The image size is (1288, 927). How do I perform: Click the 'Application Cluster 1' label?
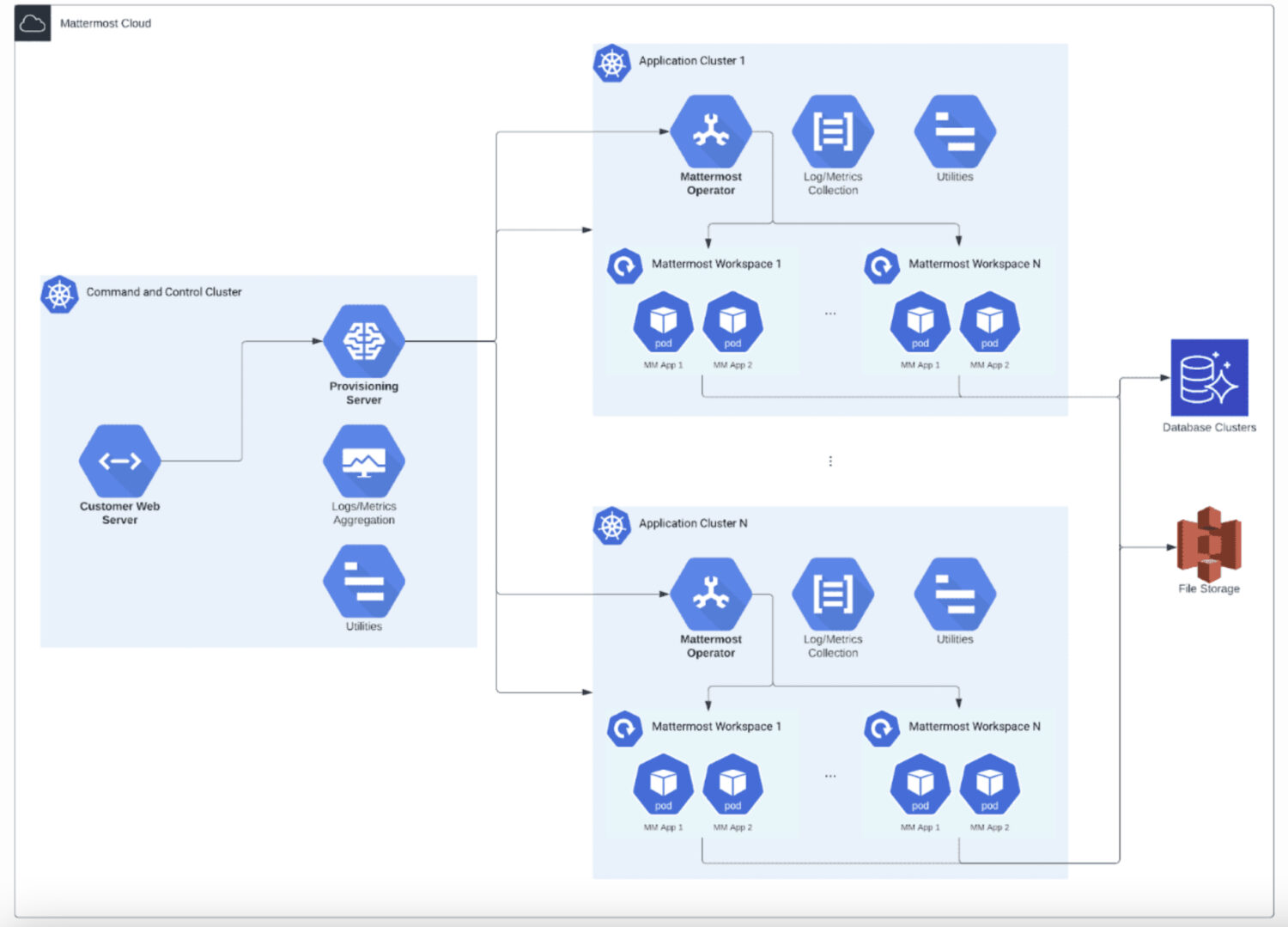(x=692, y=61)
